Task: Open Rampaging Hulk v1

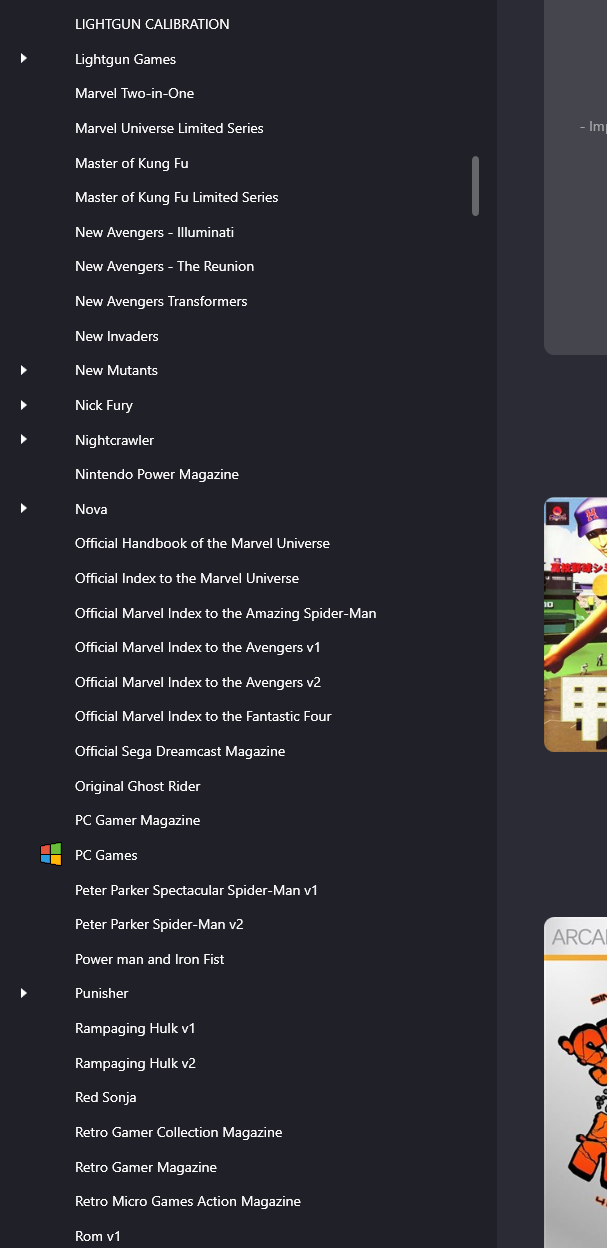Action: pyautogui.click(x=135, y=1028)
